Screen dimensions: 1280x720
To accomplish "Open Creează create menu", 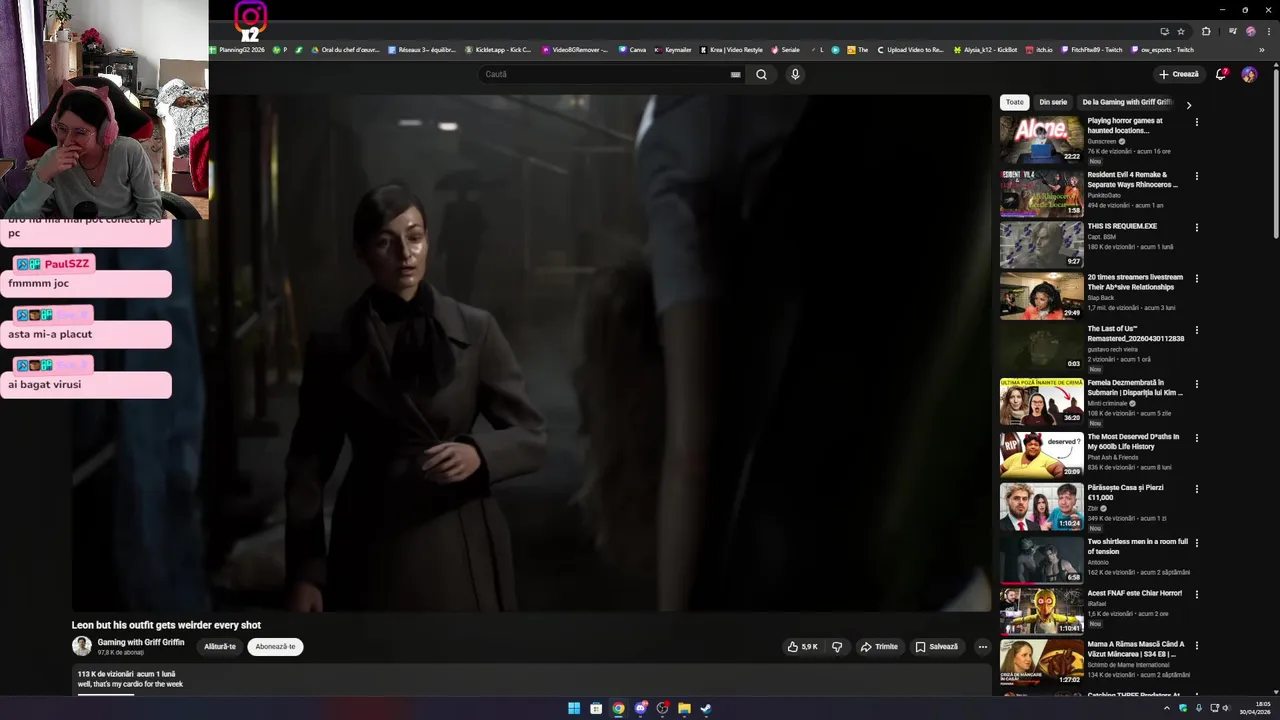I will coord(1179,74).
